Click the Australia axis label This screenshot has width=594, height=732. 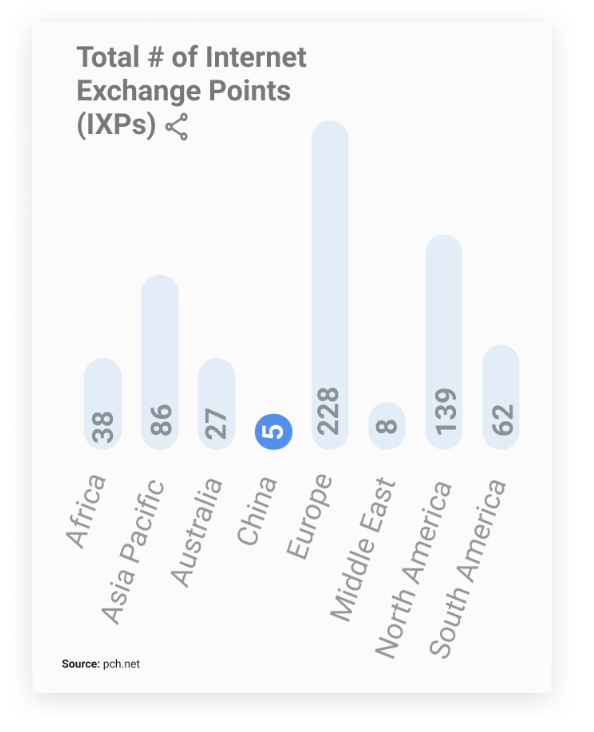coord(196,531)
